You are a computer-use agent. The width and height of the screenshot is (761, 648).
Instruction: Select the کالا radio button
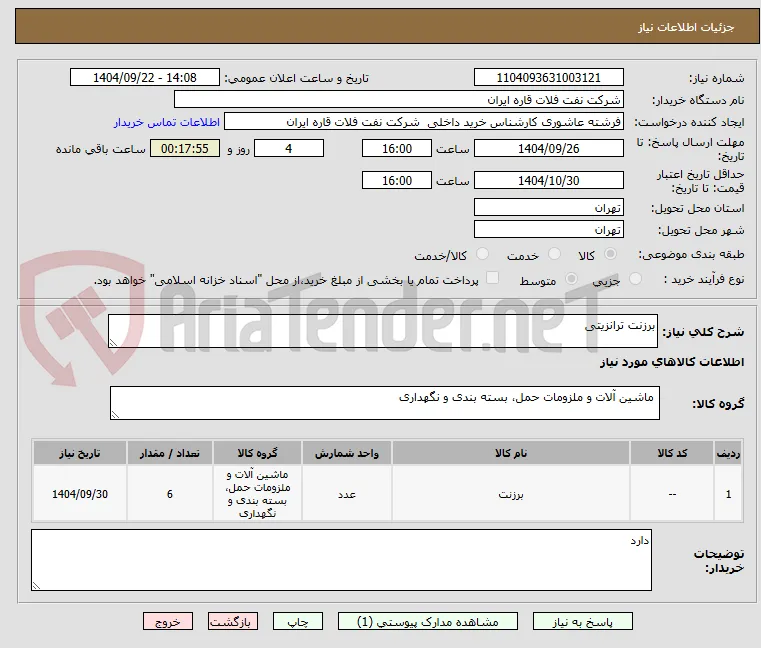point(611,254)
